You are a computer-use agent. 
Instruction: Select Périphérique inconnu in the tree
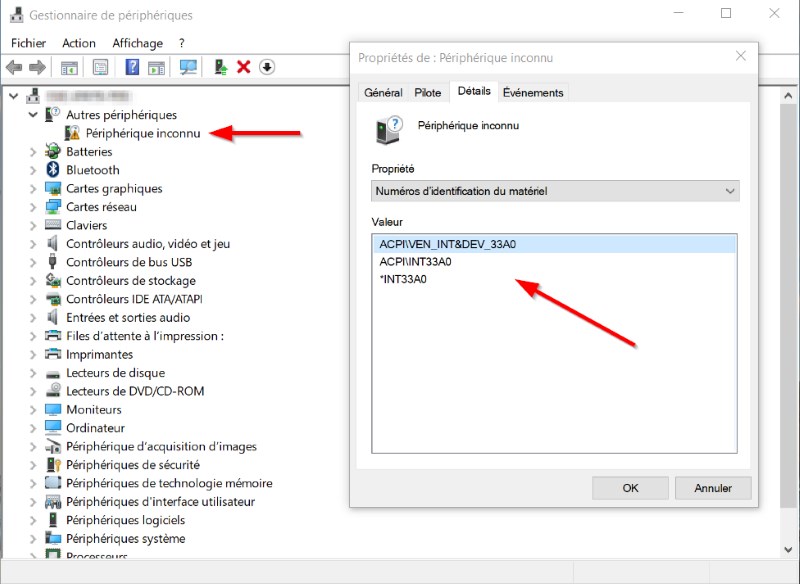point(143,133)
